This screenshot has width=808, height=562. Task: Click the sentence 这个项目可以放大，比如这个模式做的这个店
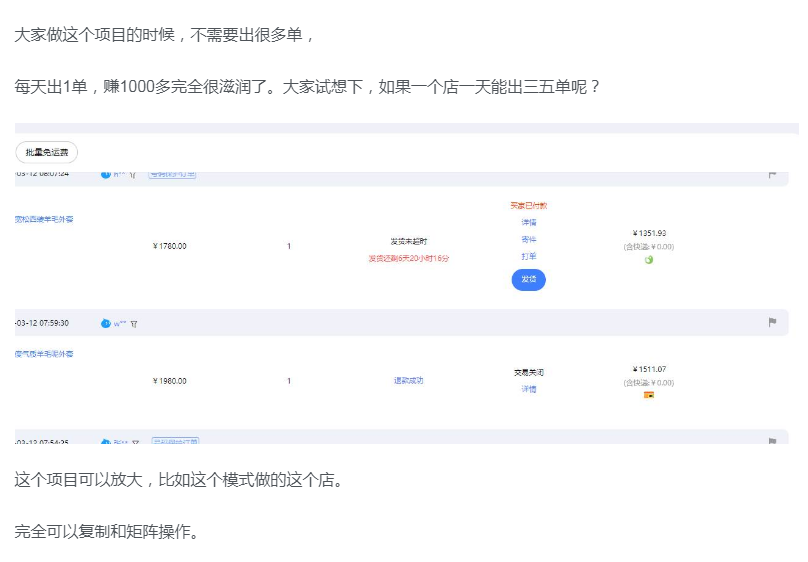[178, 480]
